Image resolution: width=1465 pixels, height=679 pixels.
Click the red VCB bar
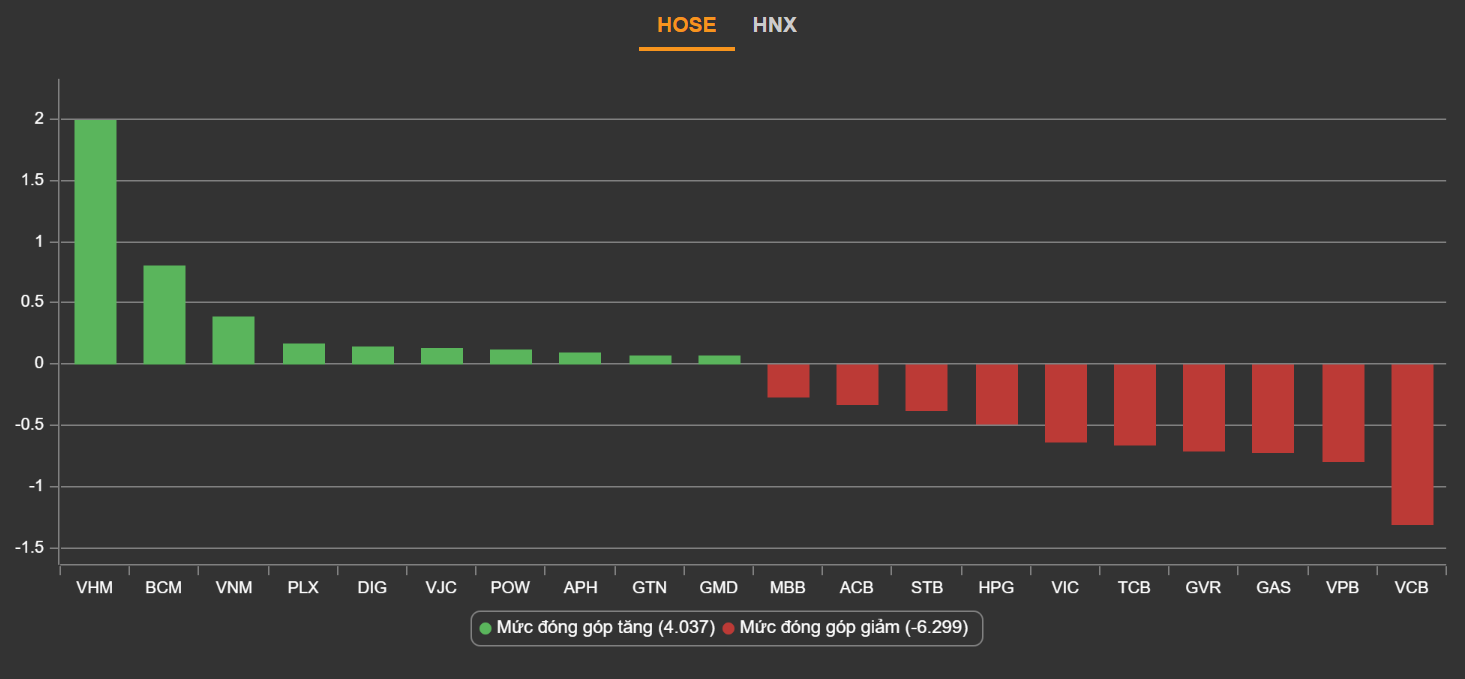(1412, 444)
